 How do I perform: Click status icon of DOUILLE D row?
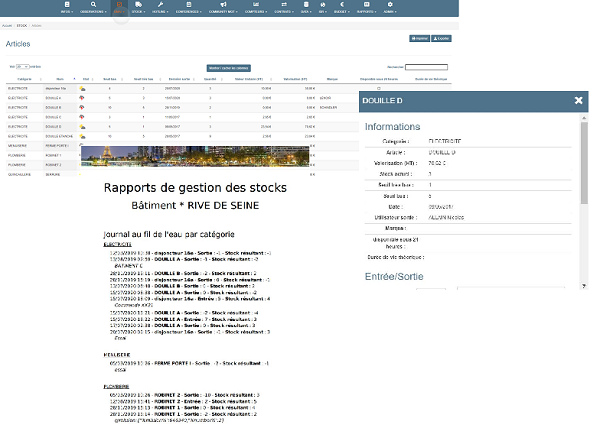82,127
